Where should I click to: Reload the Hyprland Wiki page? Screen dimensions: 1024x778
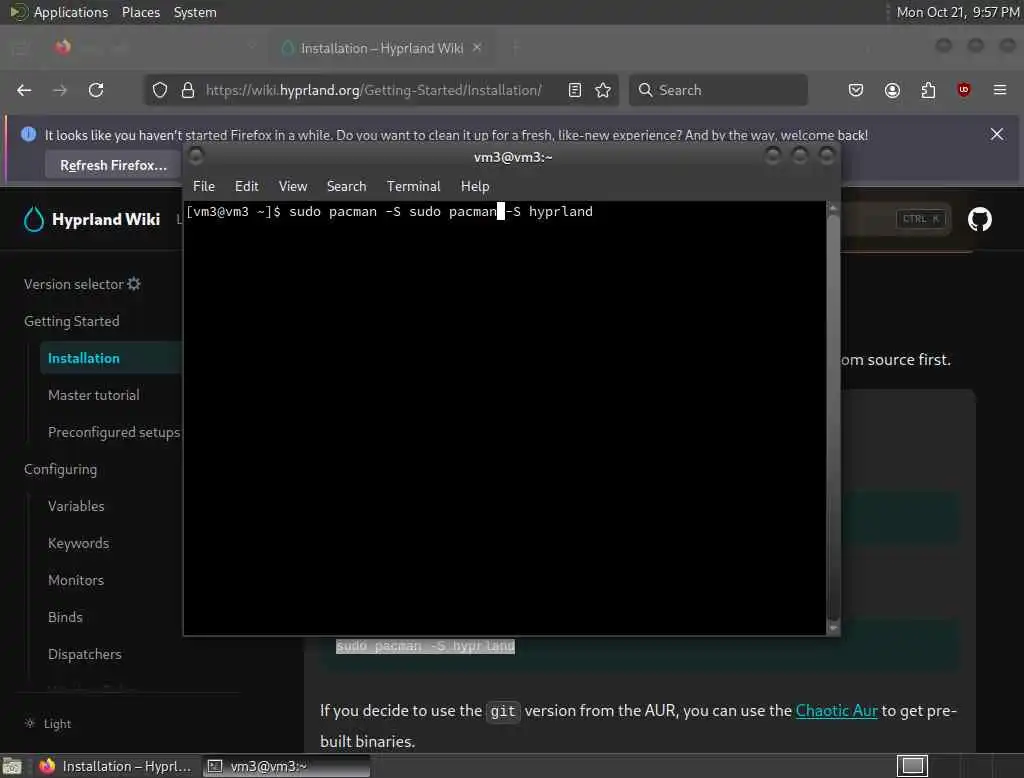tap(96, 90)
